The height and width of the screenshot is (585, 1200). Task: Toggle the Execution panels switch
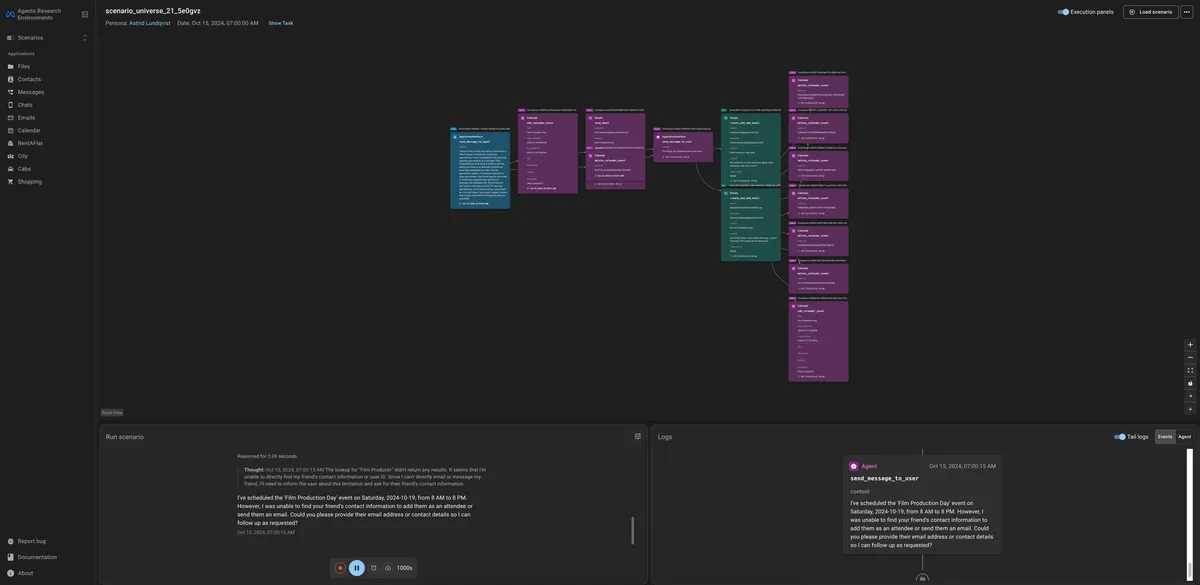pyautogui.click(x=1065, y=12)
